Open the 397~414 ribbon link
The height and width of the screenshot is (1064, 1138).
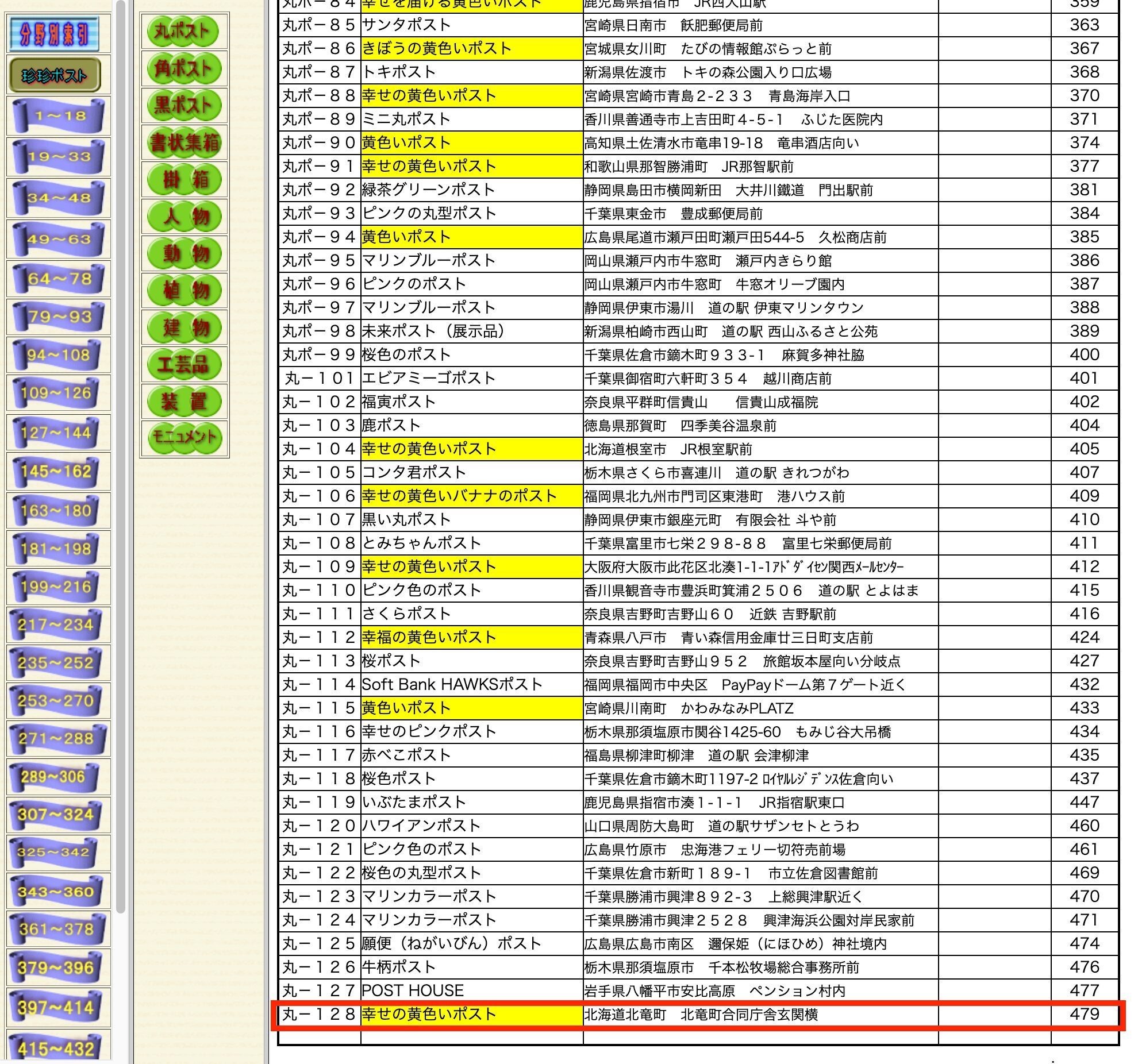tap(57, 1008)
